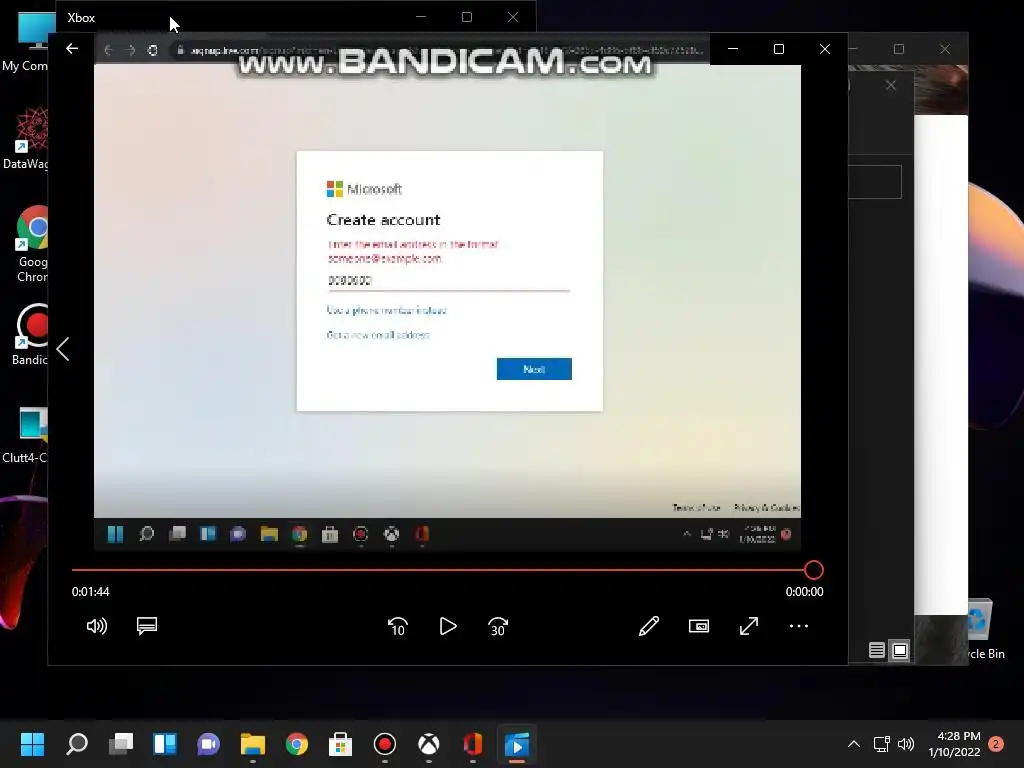The height and width of the screenshot is (768, 1024).
Task: Skip back 10 seconds
Action: pyautogui.click(x=398, y=626)
